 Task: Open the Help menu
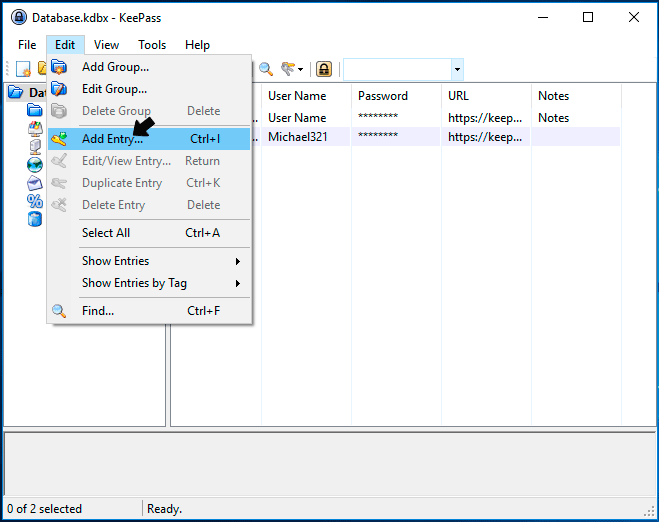point(198,45)
